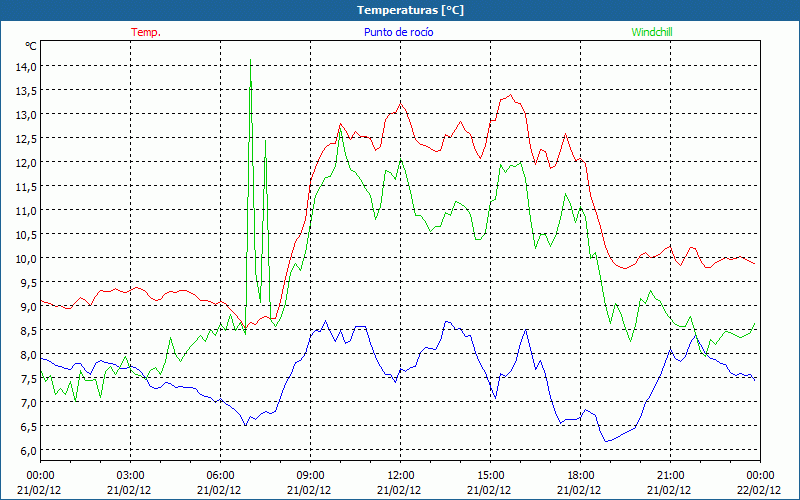Click the 14,0 y-axis value
The height and width of the screenshot is (500, 800).
coord(26,66)
